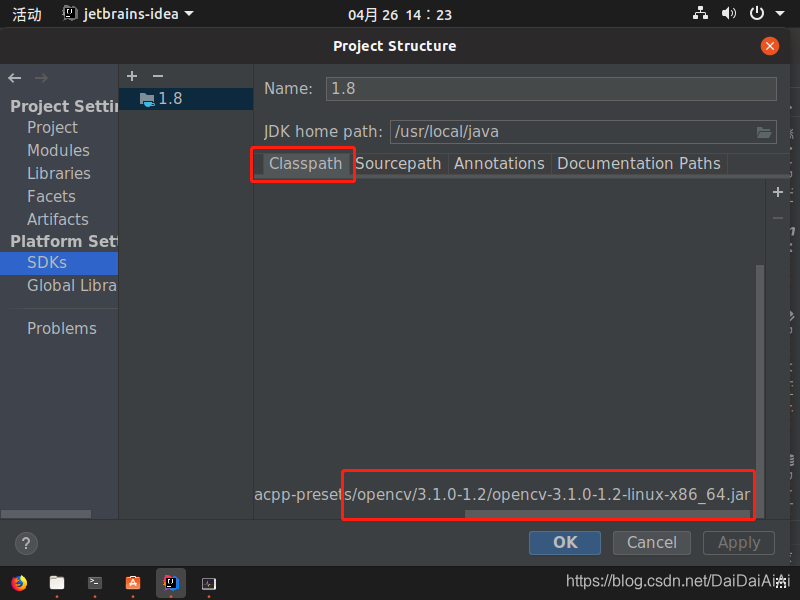This screenshot has height=600, width=800.
Task: Add a new SDK with plus icon
Action: tap(131, 75)
